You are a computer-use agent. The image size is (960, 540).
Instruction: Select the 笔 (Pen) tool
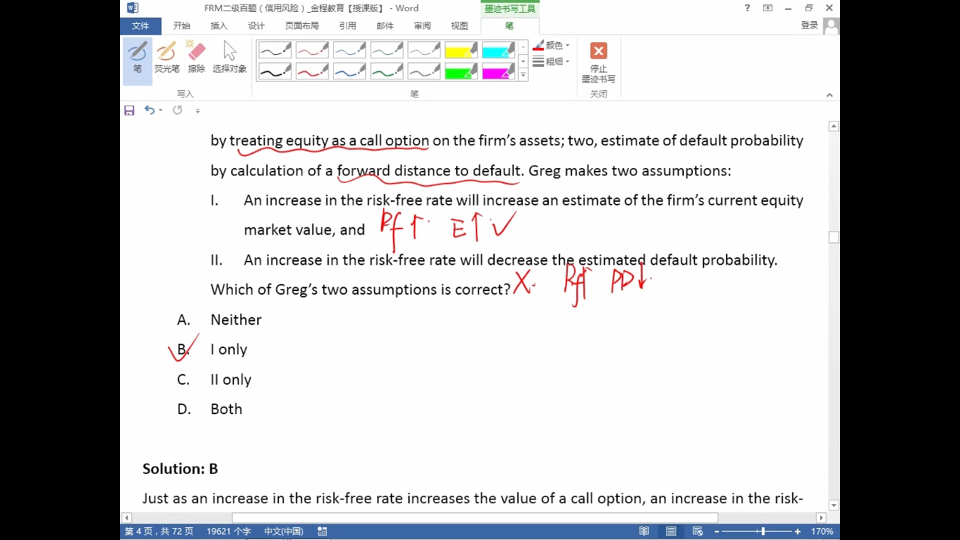click(137, 59)
